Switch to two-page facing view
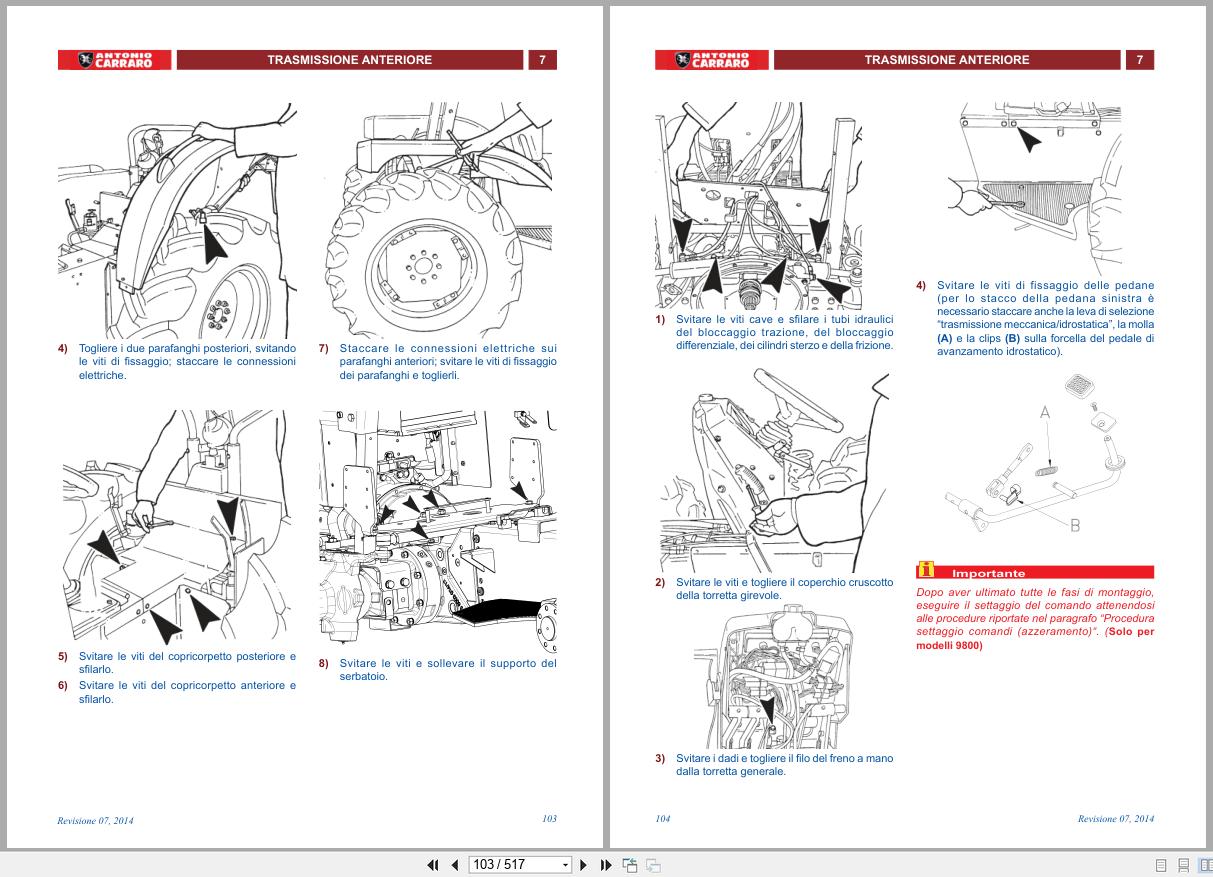 coord(1205,865)
